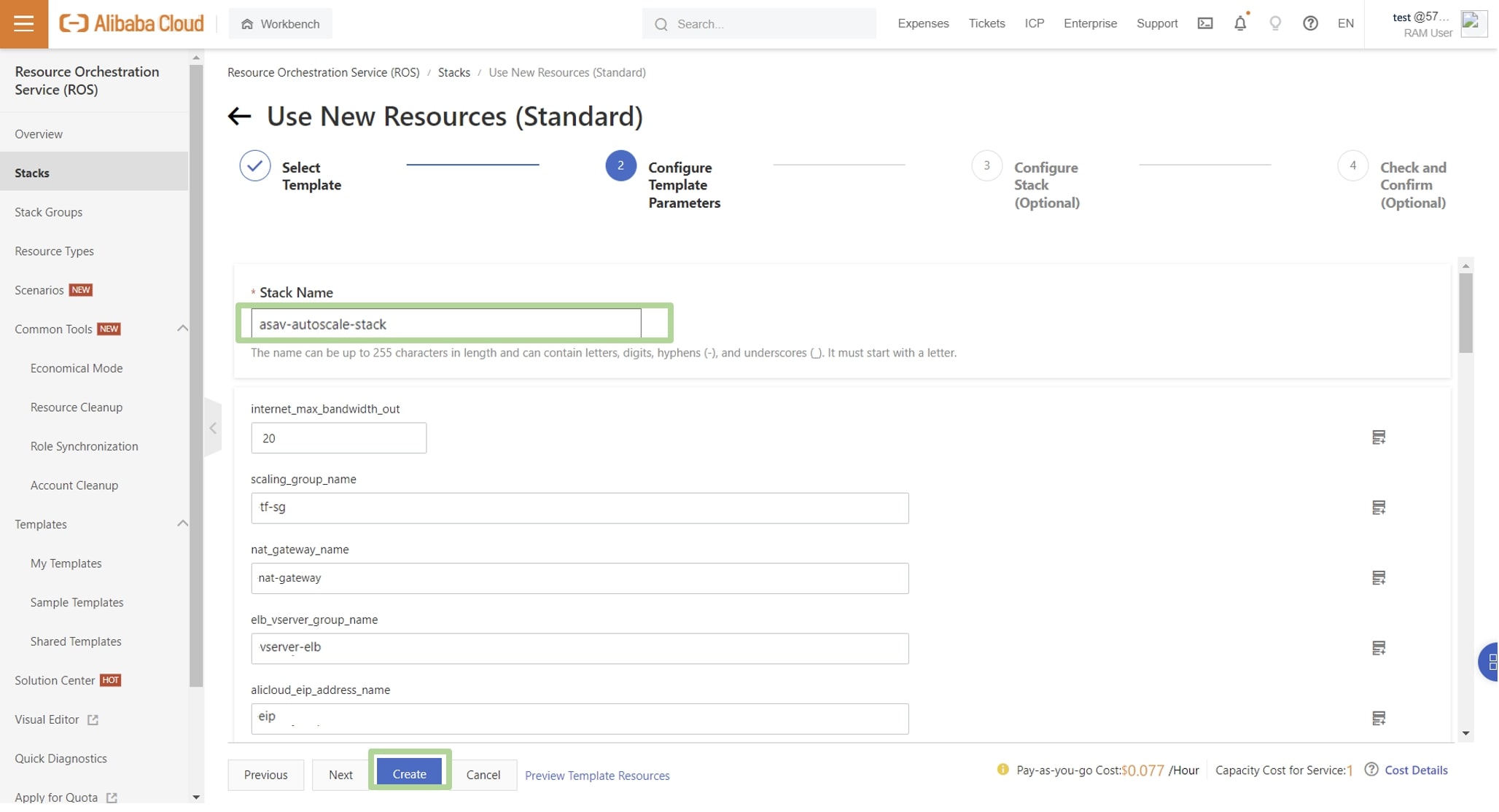Click the Create button

point(408,773)
